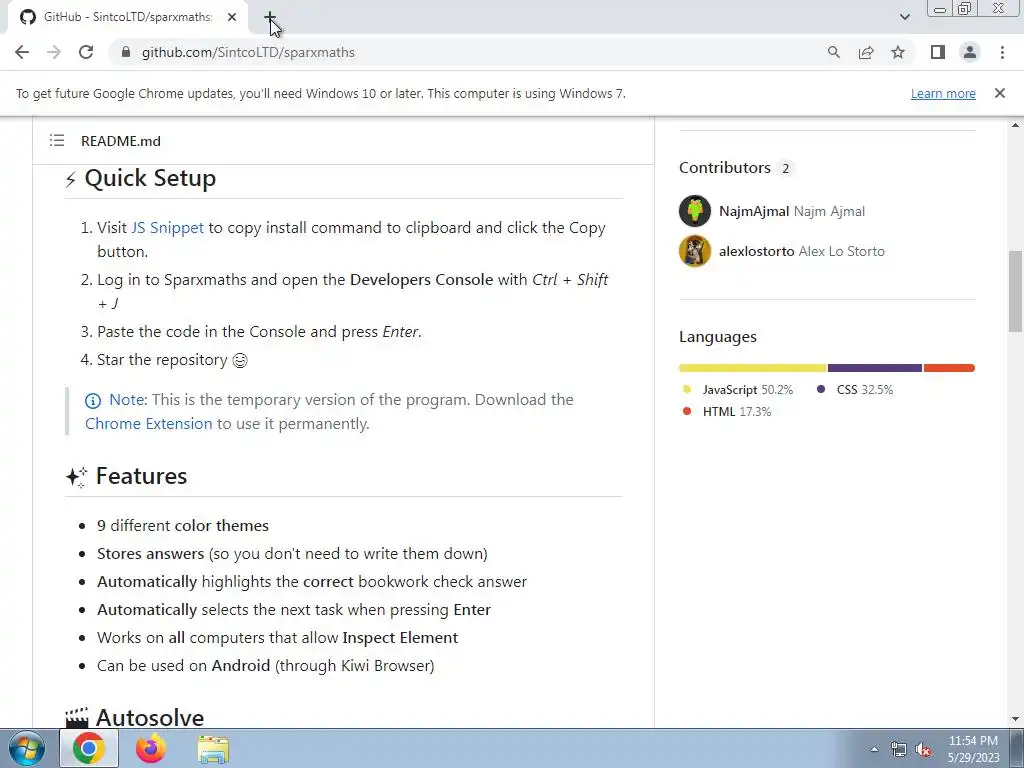Click the Autosolve heading

pyautogui.click(x=150, y=717)
